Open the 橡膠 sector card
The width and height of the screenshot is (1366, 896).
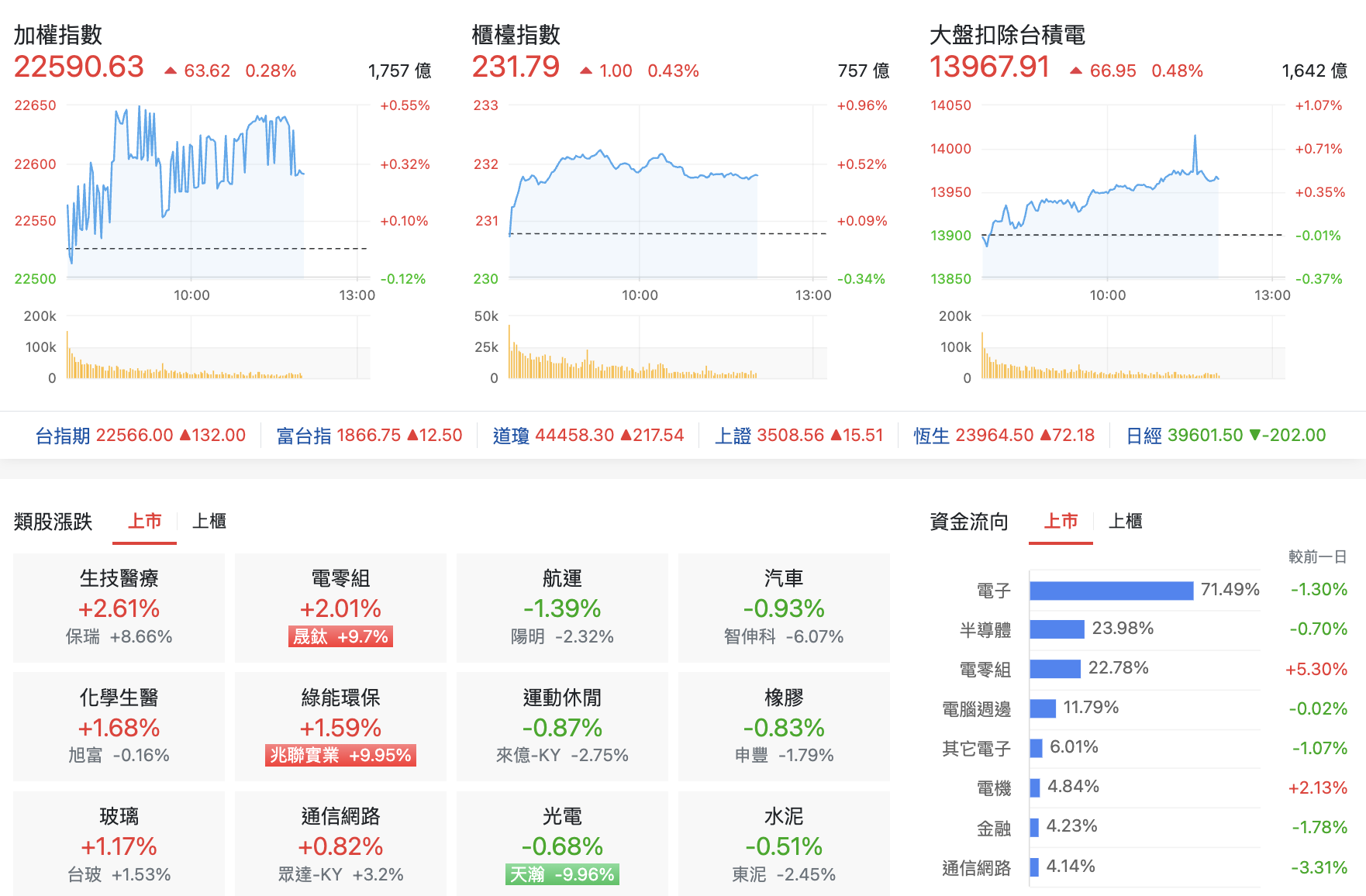(784, 727)
